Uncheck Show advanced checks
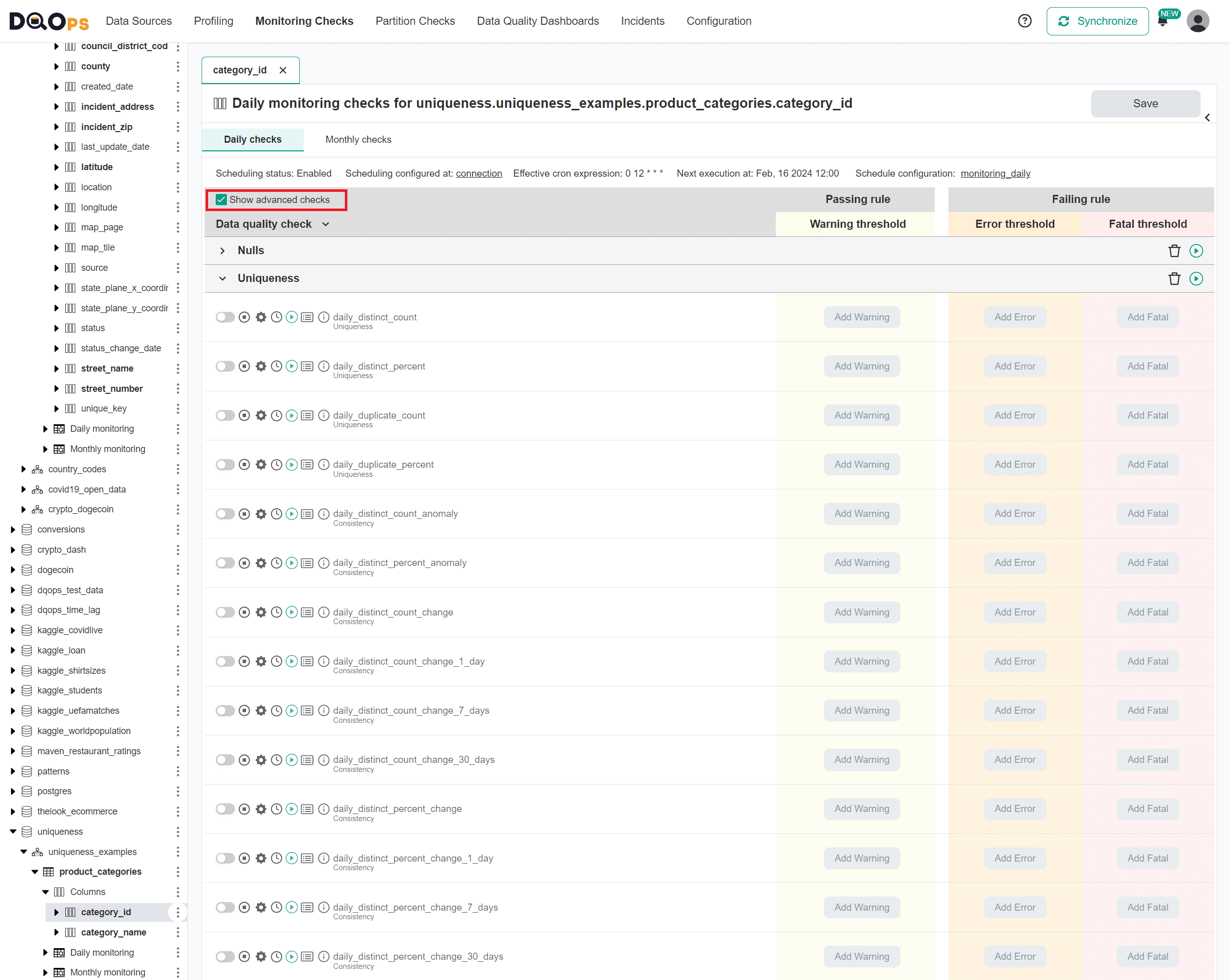 pos(221,199)
